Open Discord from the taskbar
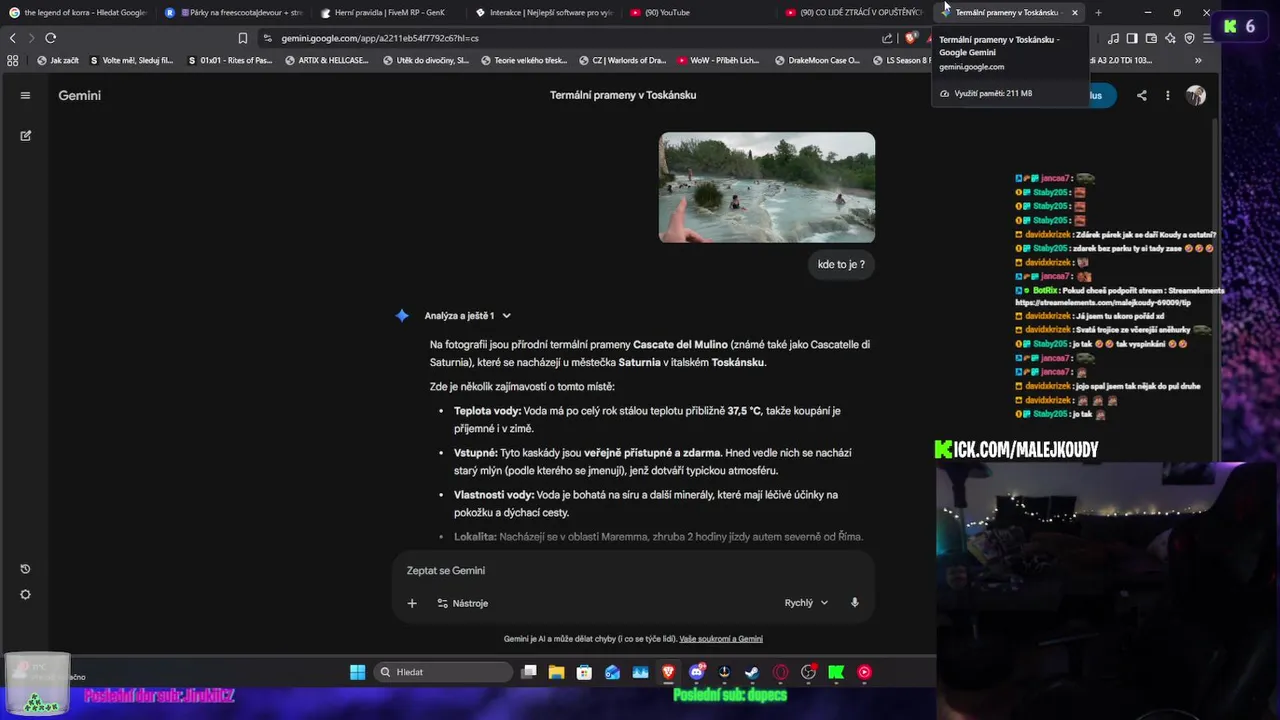Viewport: 1280px width, 720px height. (697, 672)
